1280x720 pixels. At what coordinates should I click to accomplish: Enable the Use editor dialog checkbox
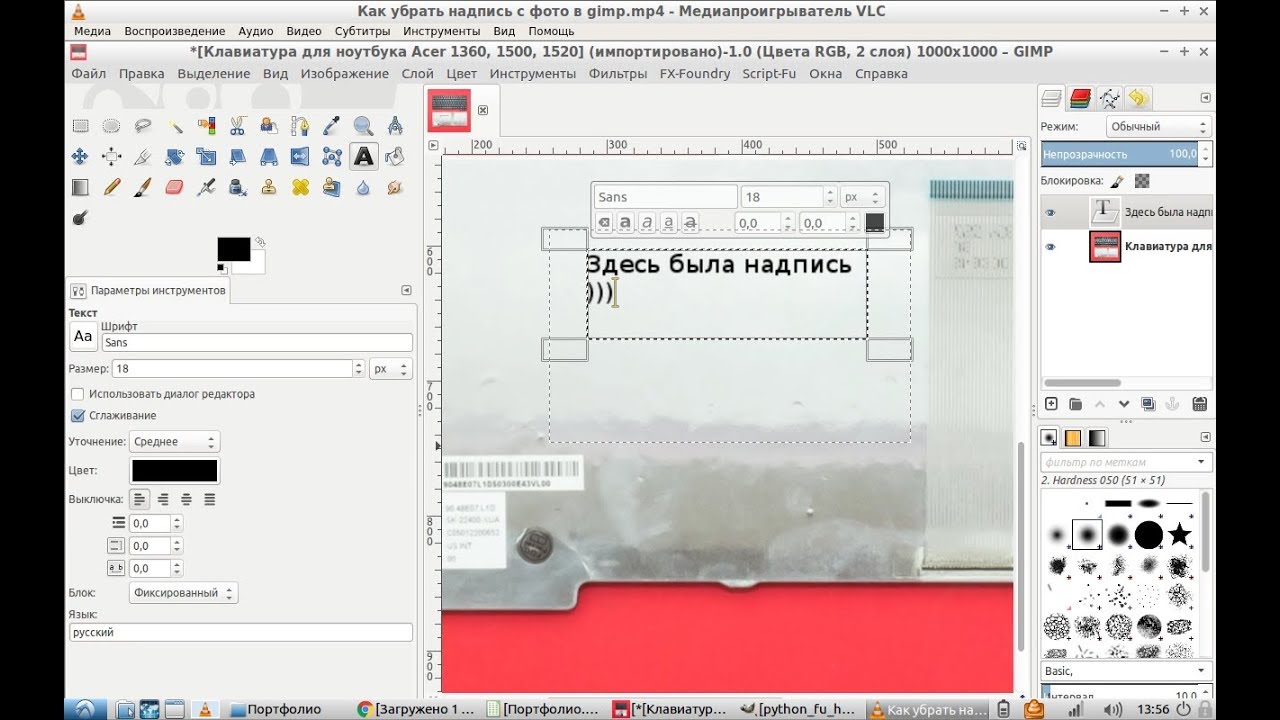[77, 394]
